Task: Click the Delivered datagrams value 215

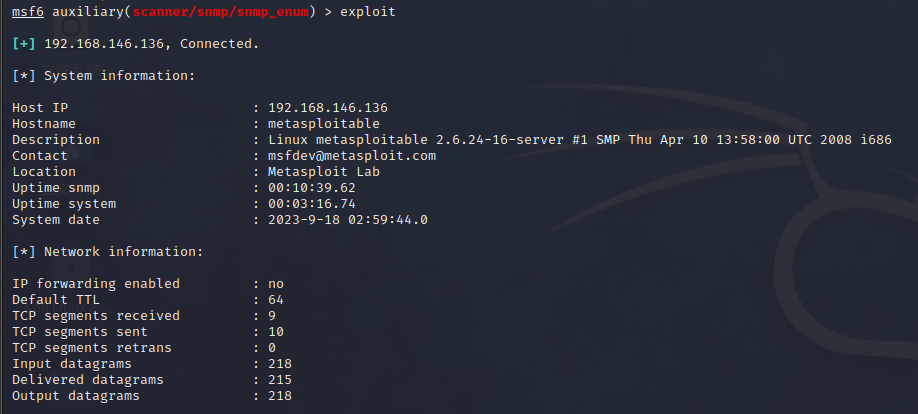Action: click(280, 380)
